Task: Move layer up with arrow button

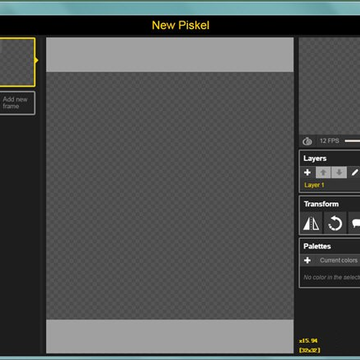Action: click(x=323, y=172)
